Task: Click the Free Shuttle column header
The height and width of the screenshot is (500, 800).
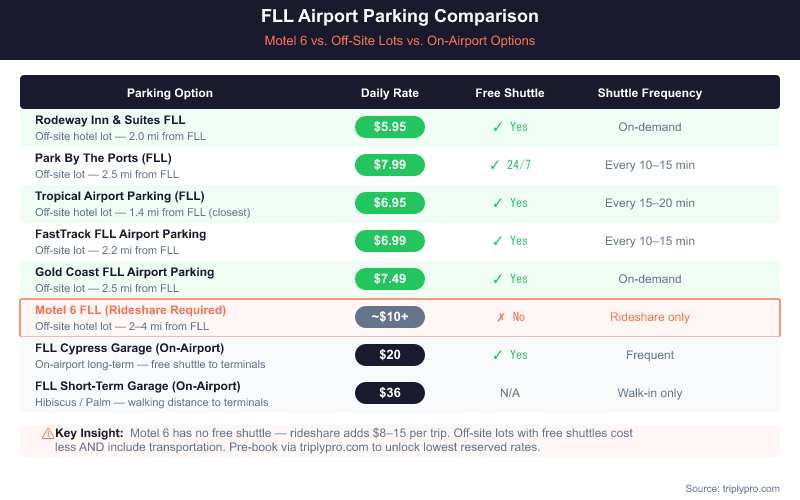Action: 510,93
